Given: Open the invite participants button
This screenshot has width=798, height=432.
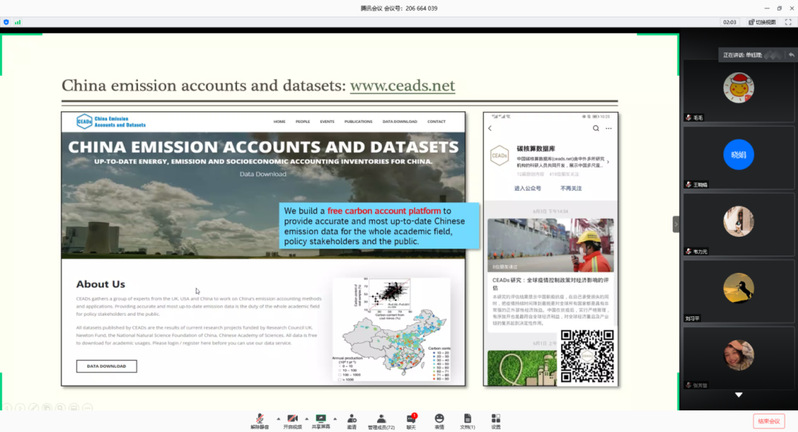Looking at the screenshot, I should pos(352,421).
